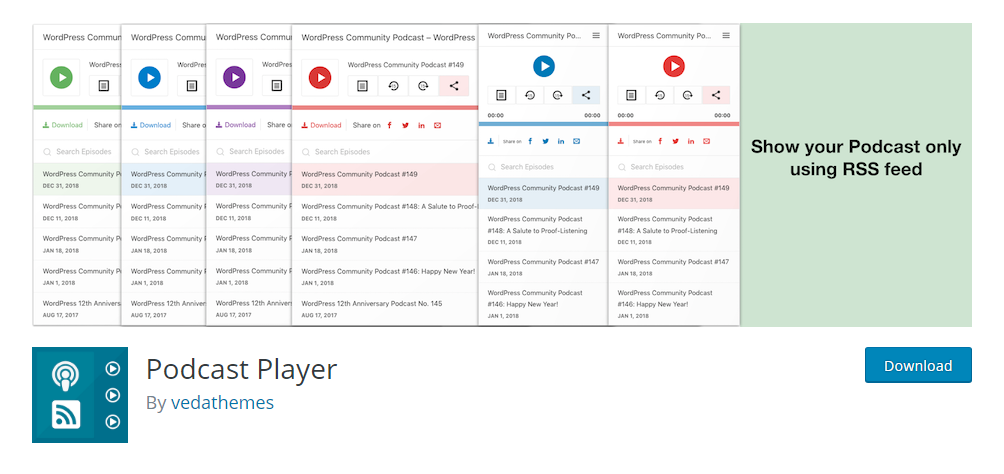
Task: Toggle the episode list in the wide red player
Action: (x=362, y=86)
